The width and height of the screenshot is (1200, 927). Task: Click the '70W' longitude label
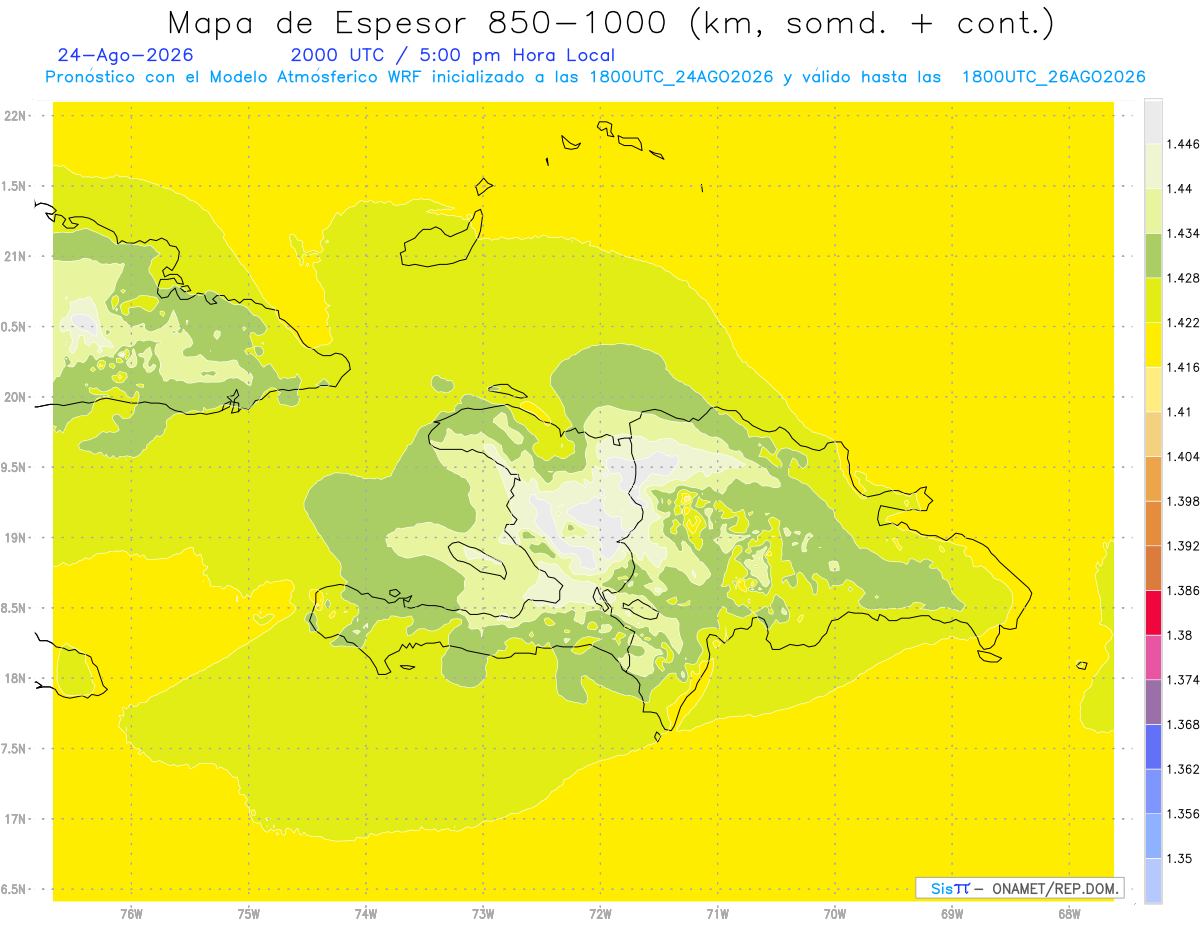click(835, 913)
